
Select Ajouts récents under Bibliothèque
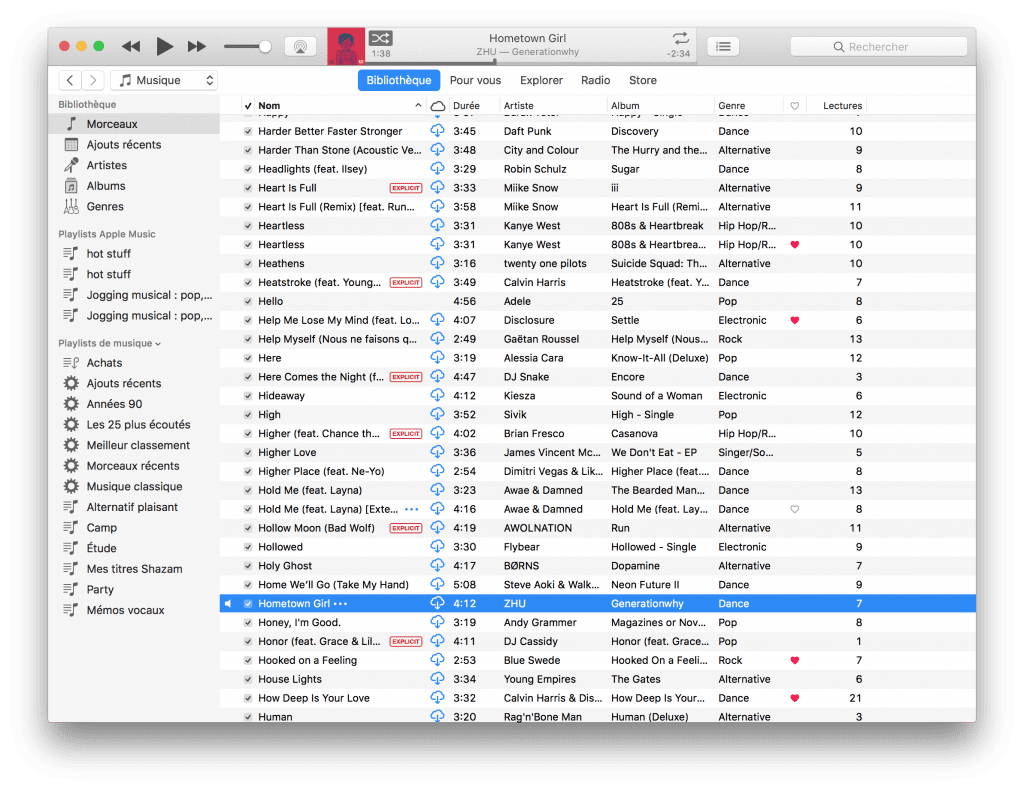tap(134, 144)
